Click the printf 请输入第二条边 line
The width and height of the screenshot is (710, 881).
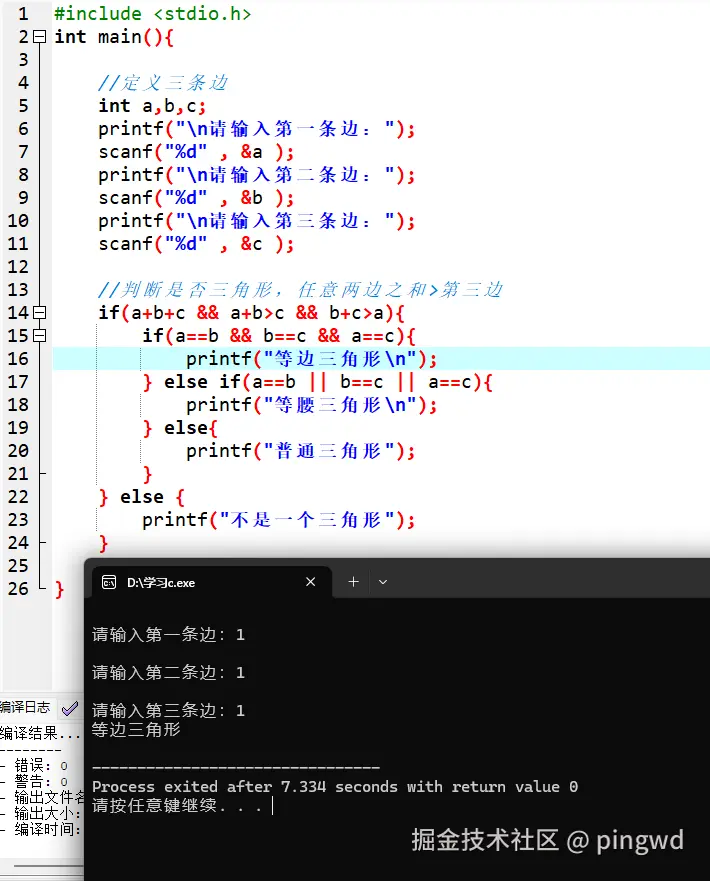(x=257, y=175)
